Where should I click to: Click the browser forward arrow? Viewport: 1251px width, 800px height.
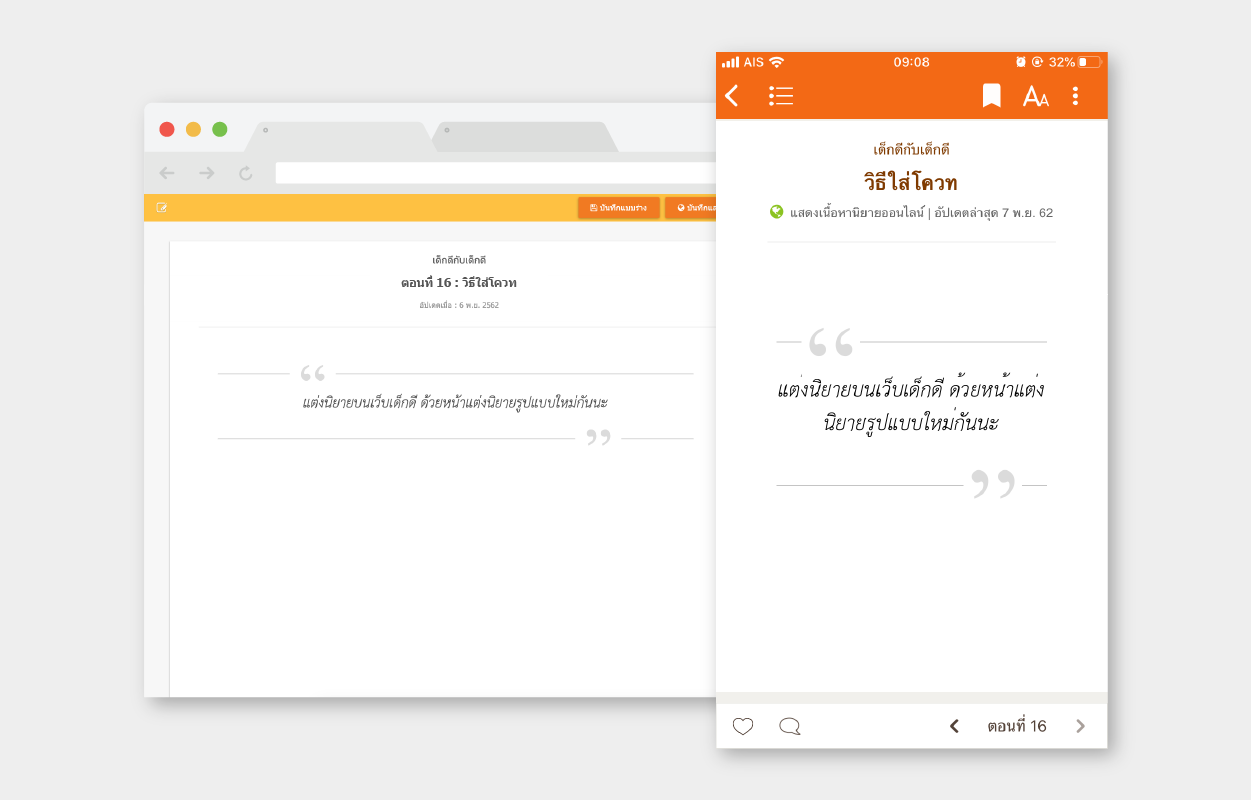tap(207, 173)
